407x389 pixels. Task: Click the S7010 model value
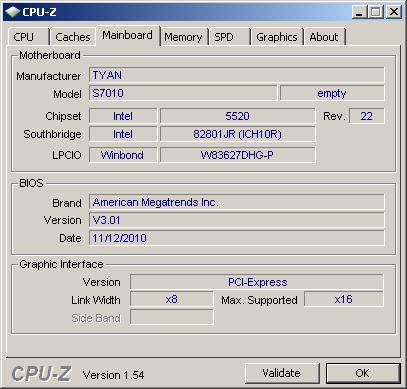coord(183,93)
